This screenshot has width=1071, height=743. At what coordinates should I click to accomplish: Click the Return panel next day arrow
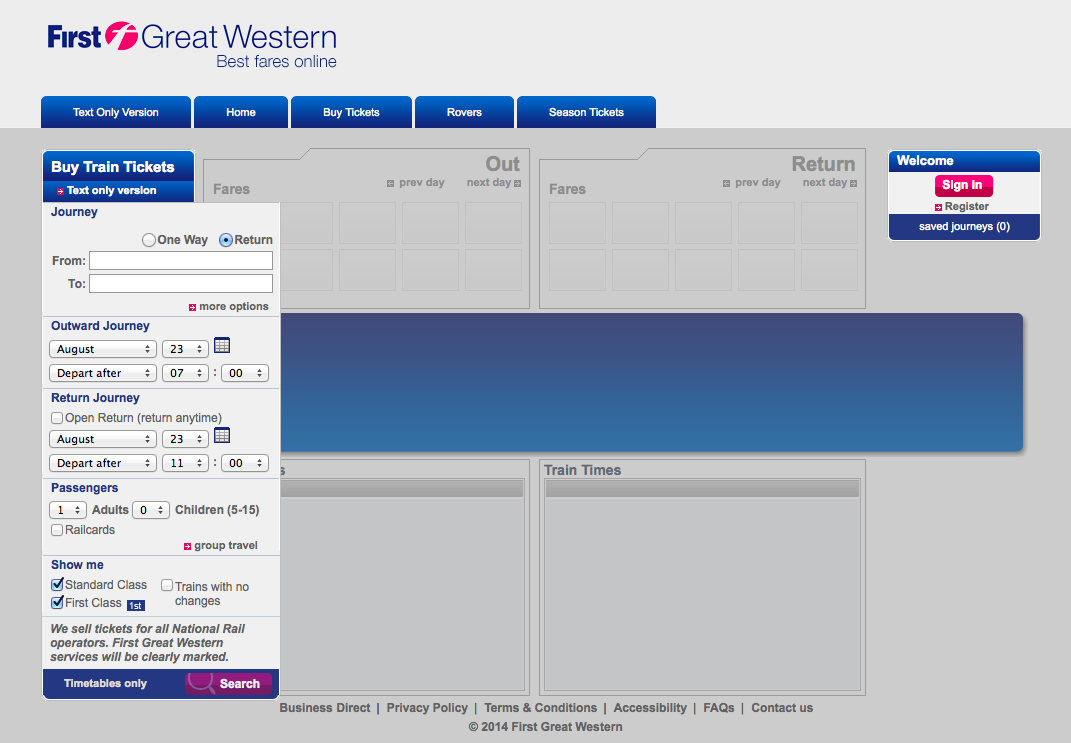point(854,183)
